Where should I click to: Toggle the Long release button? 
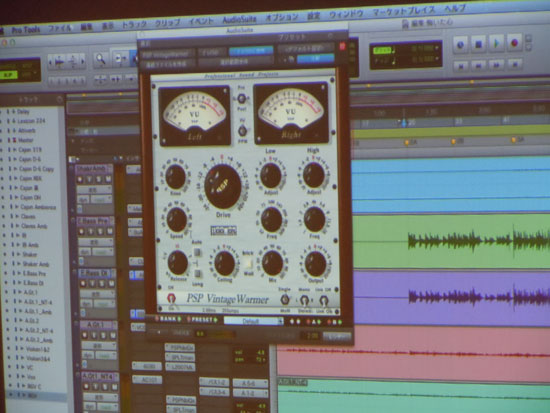[197, 274]
